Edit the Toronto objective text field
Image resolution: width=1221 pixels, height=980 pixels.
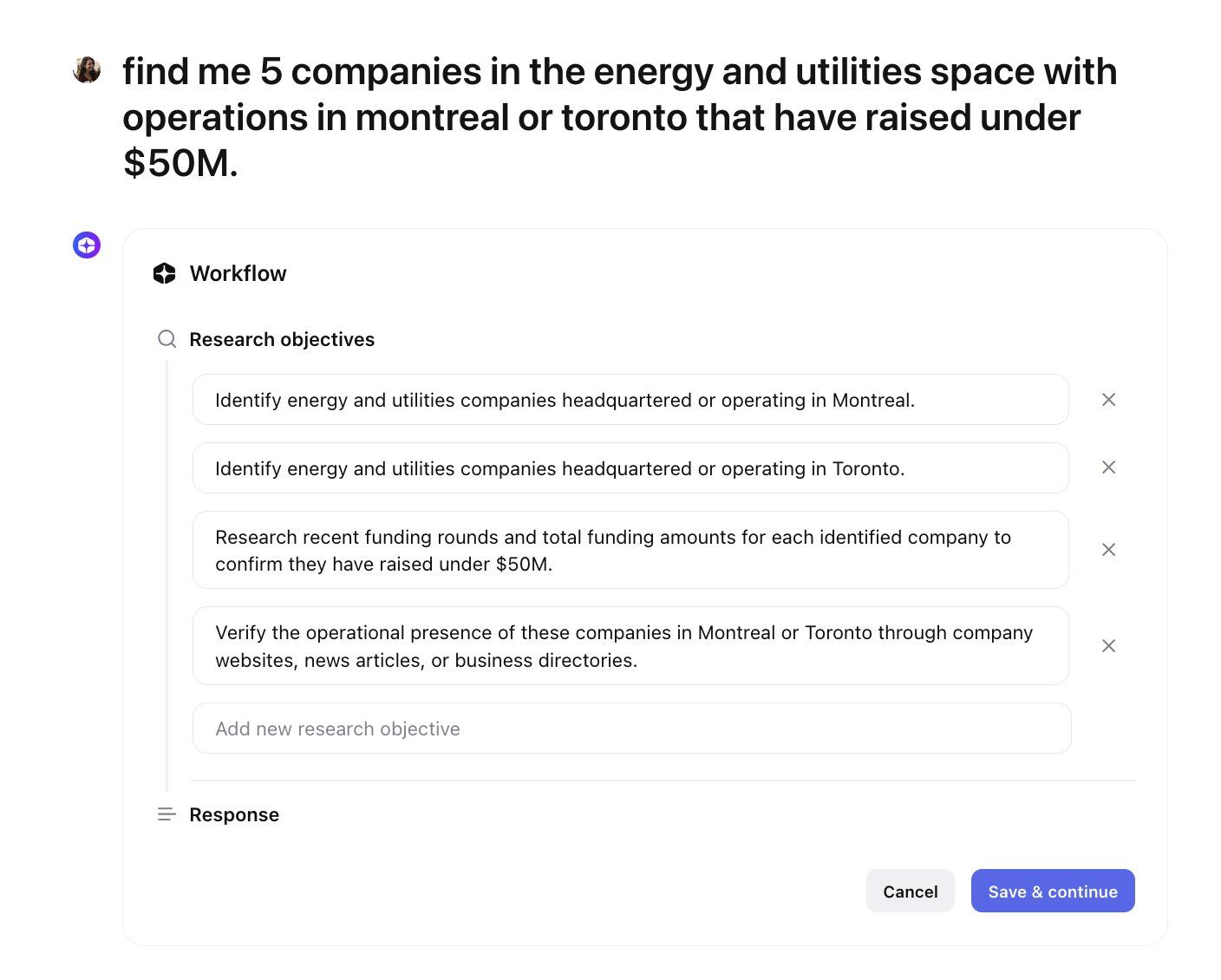(x=630, y=468)
